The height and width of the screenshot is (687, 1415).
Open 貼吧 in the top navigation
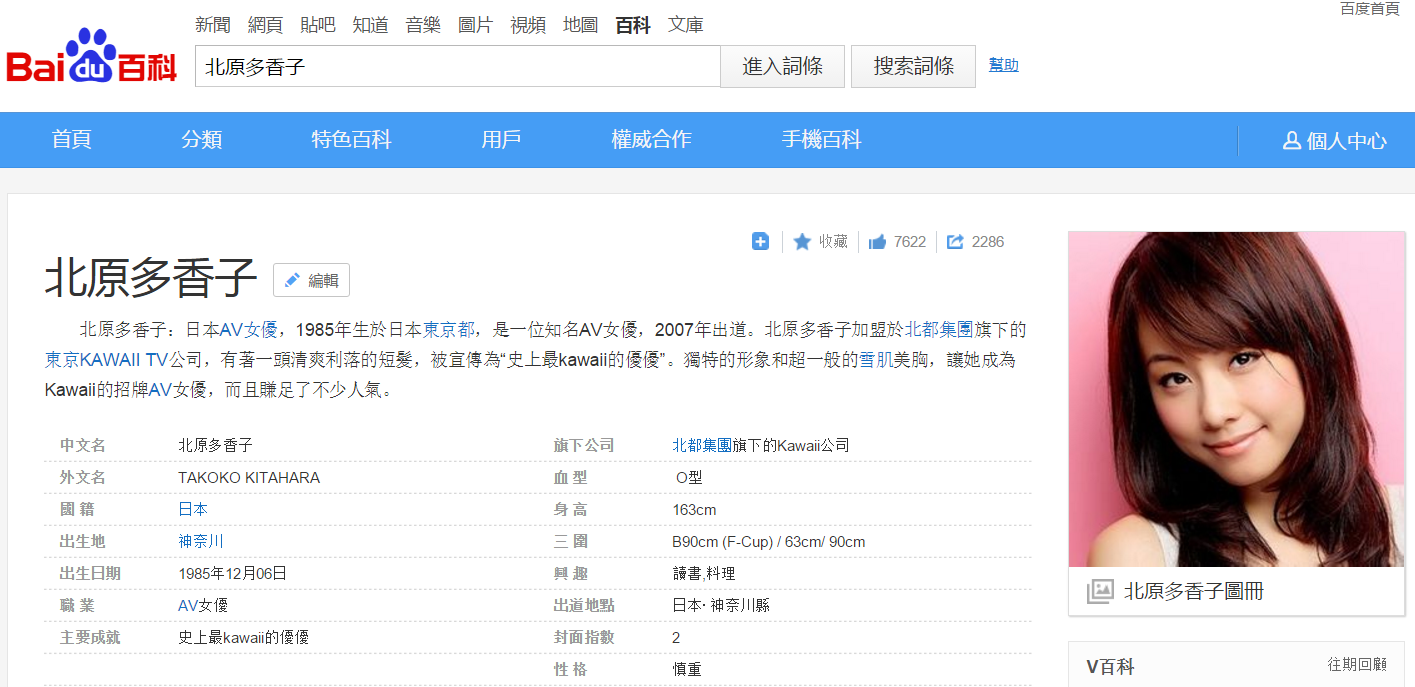click(318, 25)
